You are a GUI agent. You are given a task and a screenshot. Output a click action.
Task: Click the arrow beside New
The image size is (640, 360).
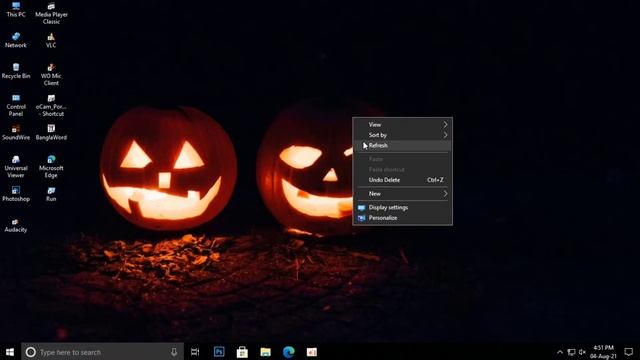pos(445,193)
